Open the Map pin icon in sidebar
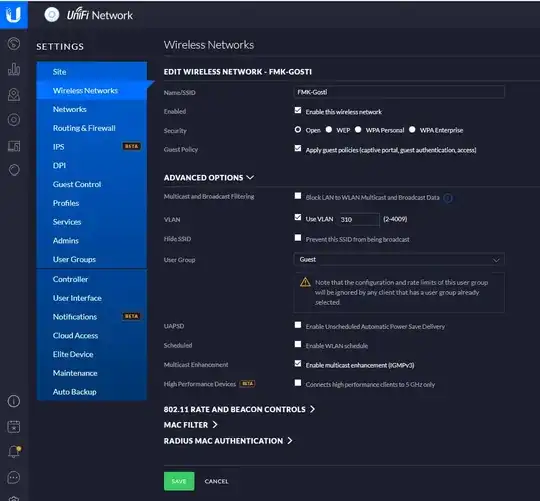Image resolution: width=540 pixels, height=501 pixels. tap(14, 94)
